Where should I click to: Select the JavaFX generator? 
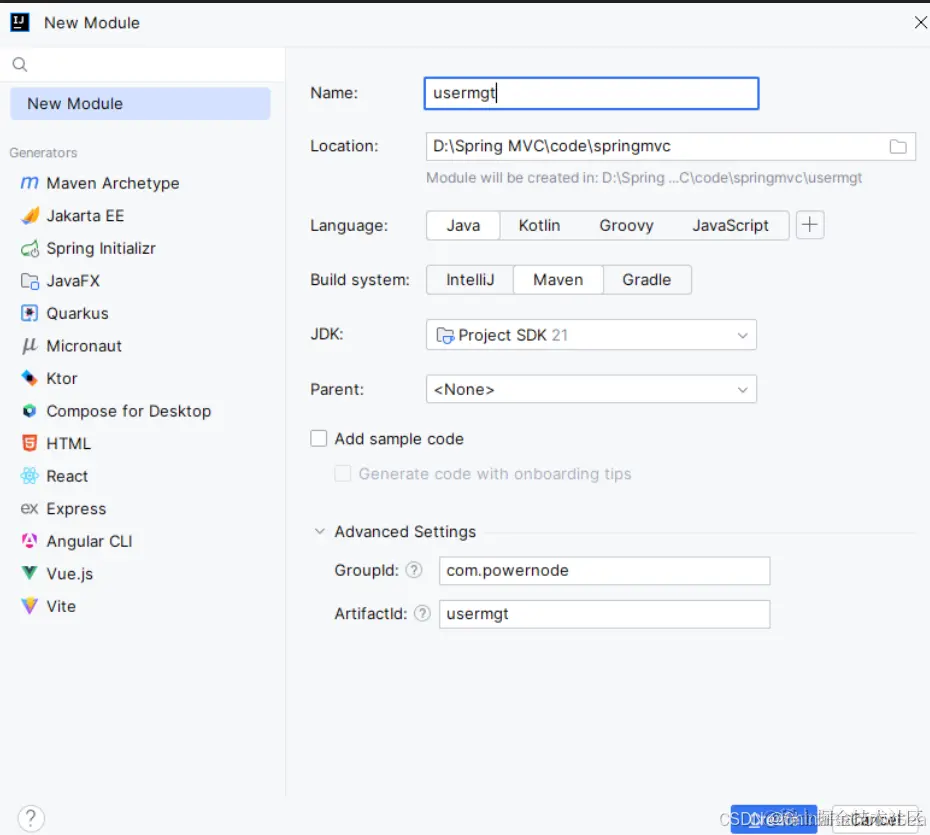pos(60,281)
